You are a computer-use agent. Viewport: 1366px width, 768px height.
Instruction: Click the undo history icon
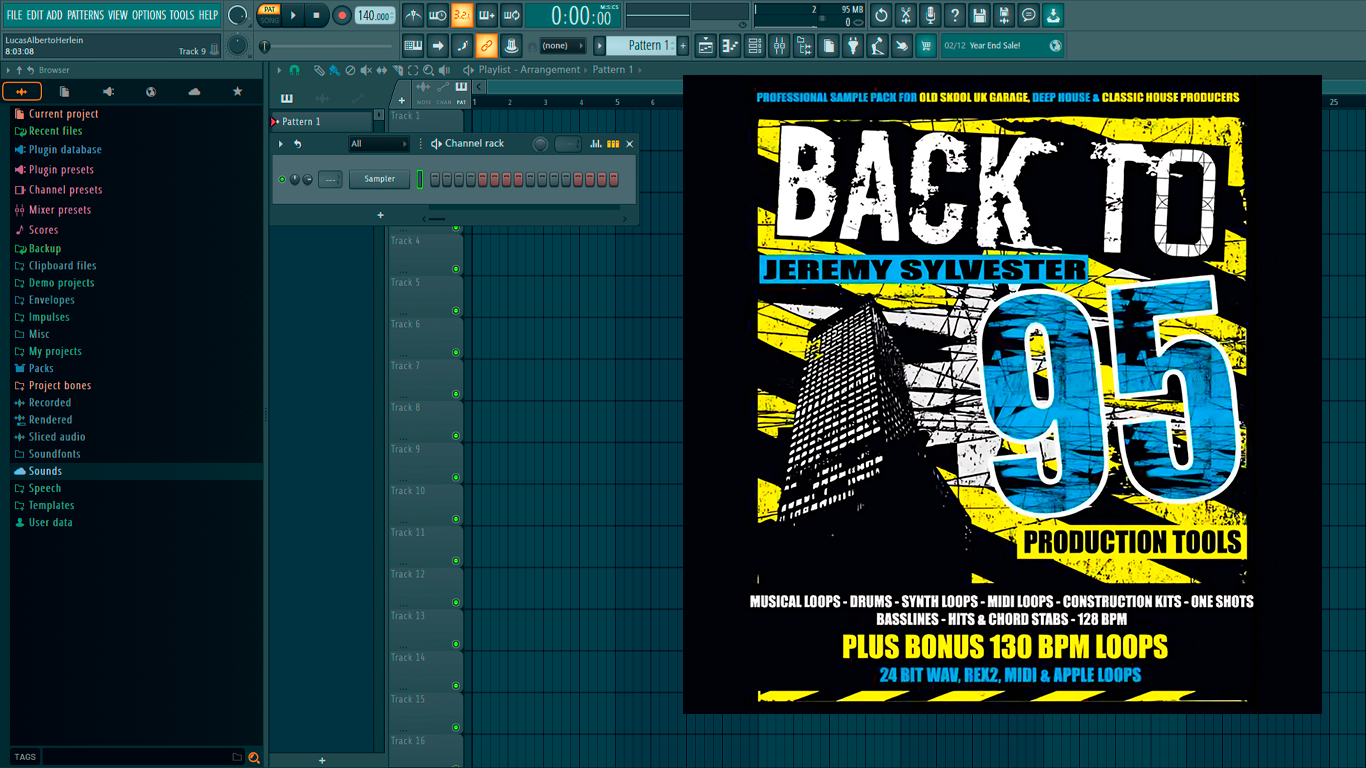pyautogui.click(x=881, y=15)
